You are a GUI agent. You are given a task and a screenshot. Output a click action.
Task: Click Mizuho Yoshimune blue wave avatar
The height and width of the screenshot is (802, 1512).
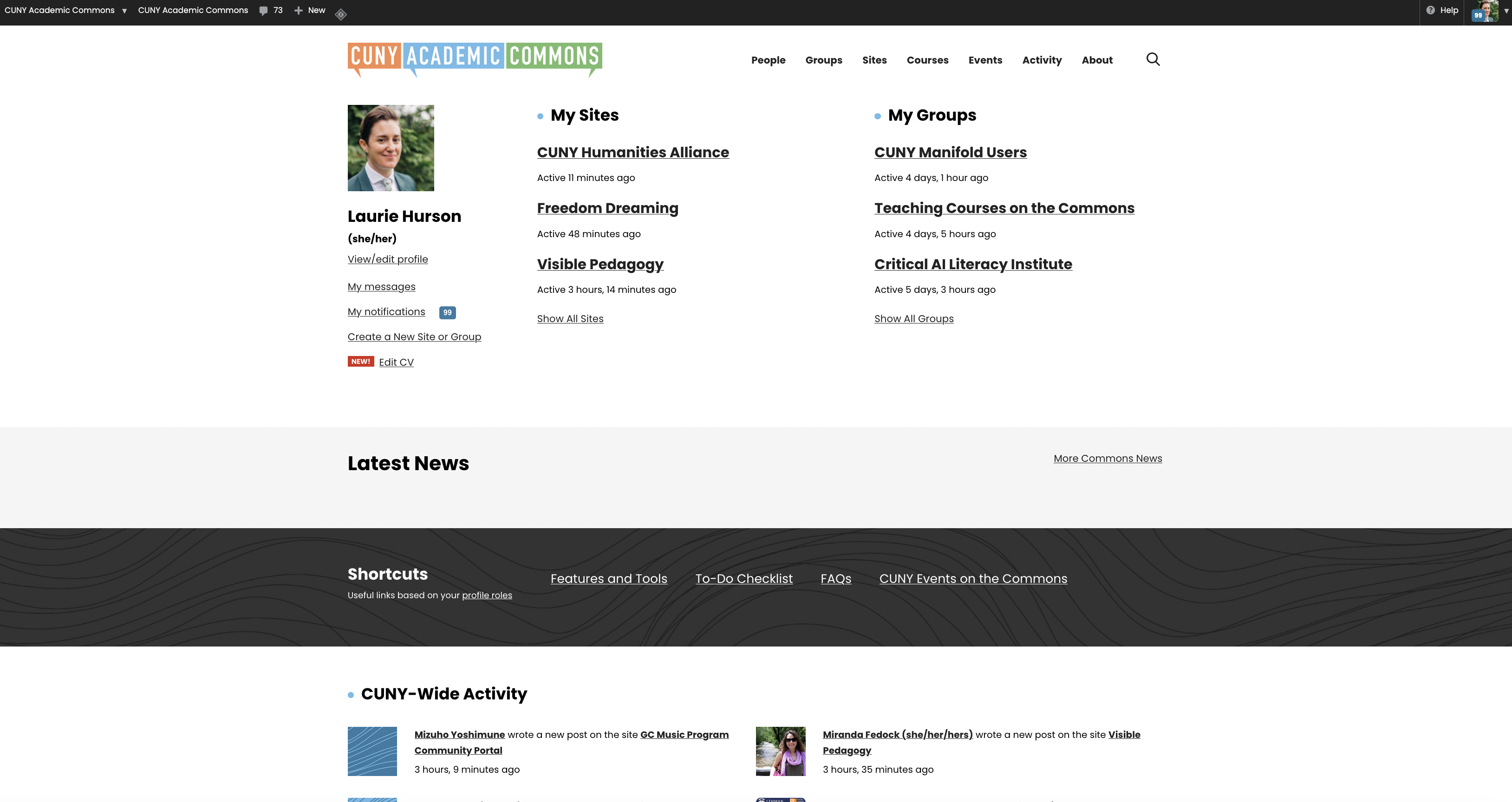(x=372, y=751)
